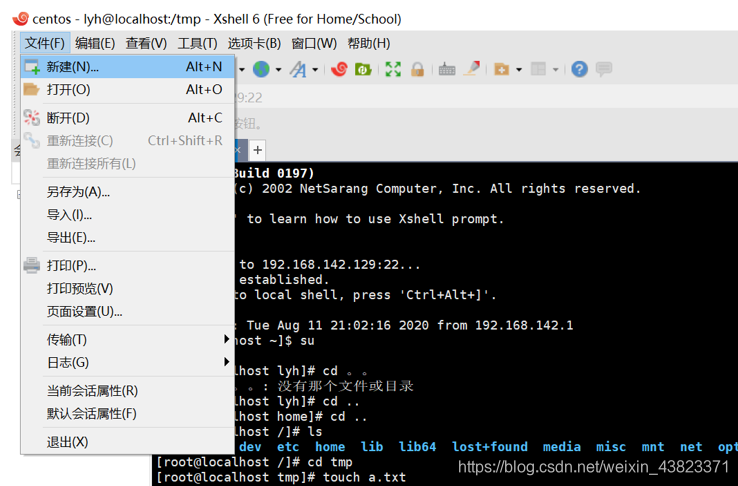Open the 选项卡(B) menu
Image resolution: width=738 pixels, height=486 pixels.
[x=254, y=43]
